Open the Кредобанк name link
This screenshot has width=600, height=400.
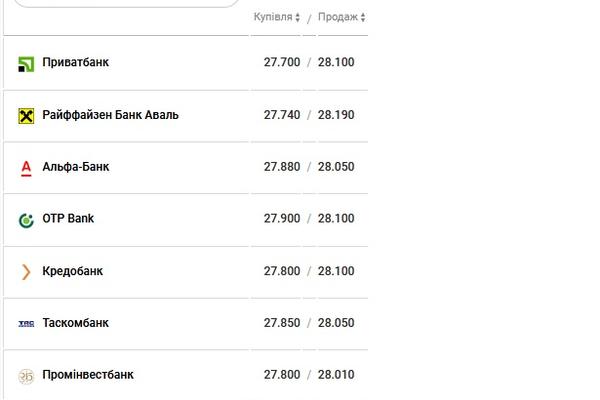pos(73,271)
